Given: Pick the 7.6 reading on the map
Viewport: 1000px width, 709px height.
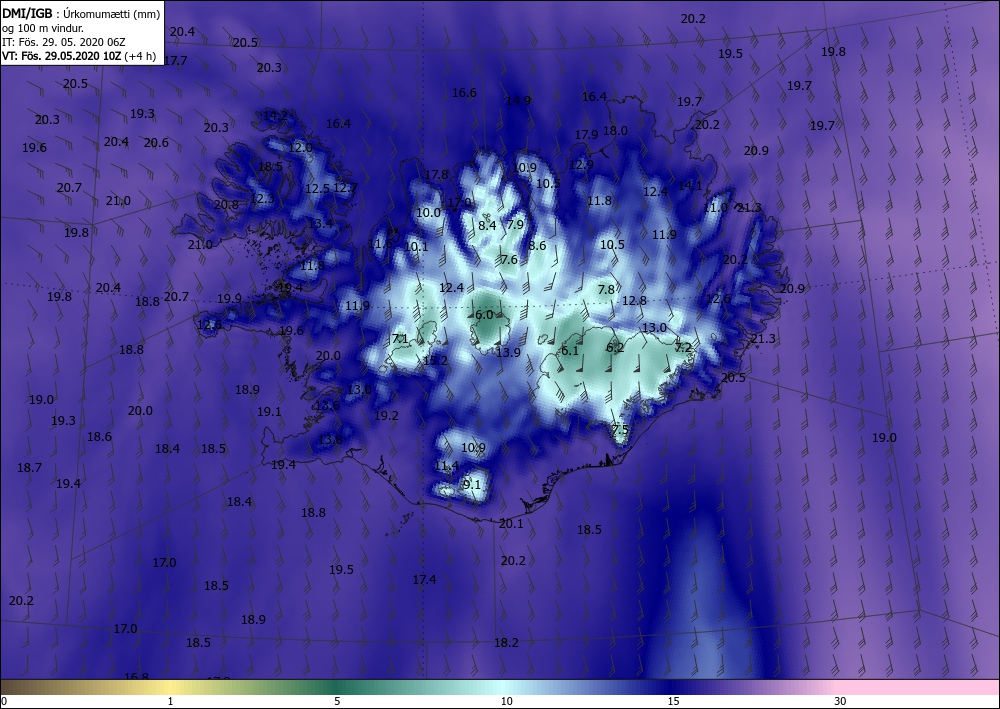Looking at the screenshot, I should (x=509, y=259).
